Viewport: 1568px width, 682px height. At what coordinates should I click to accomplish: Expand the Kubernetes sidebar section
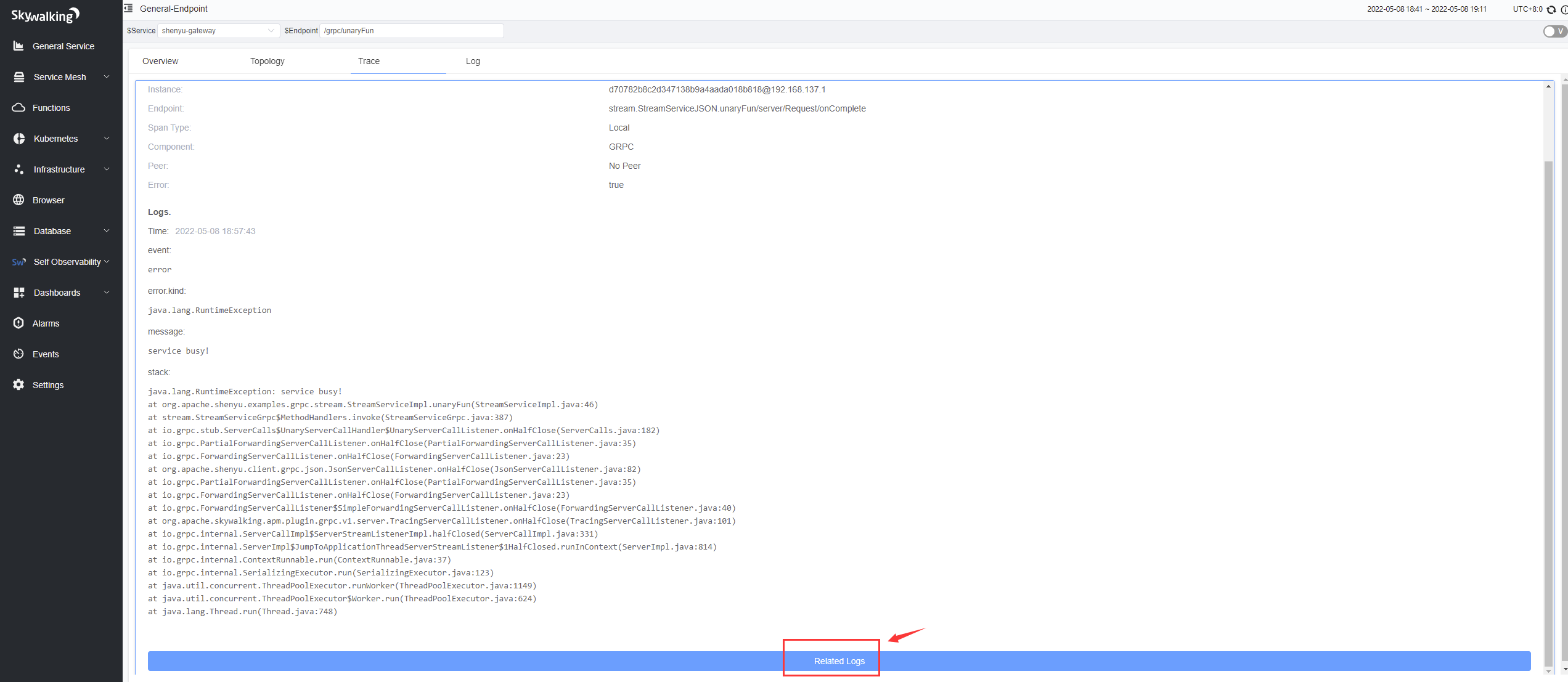click(107, 139)
